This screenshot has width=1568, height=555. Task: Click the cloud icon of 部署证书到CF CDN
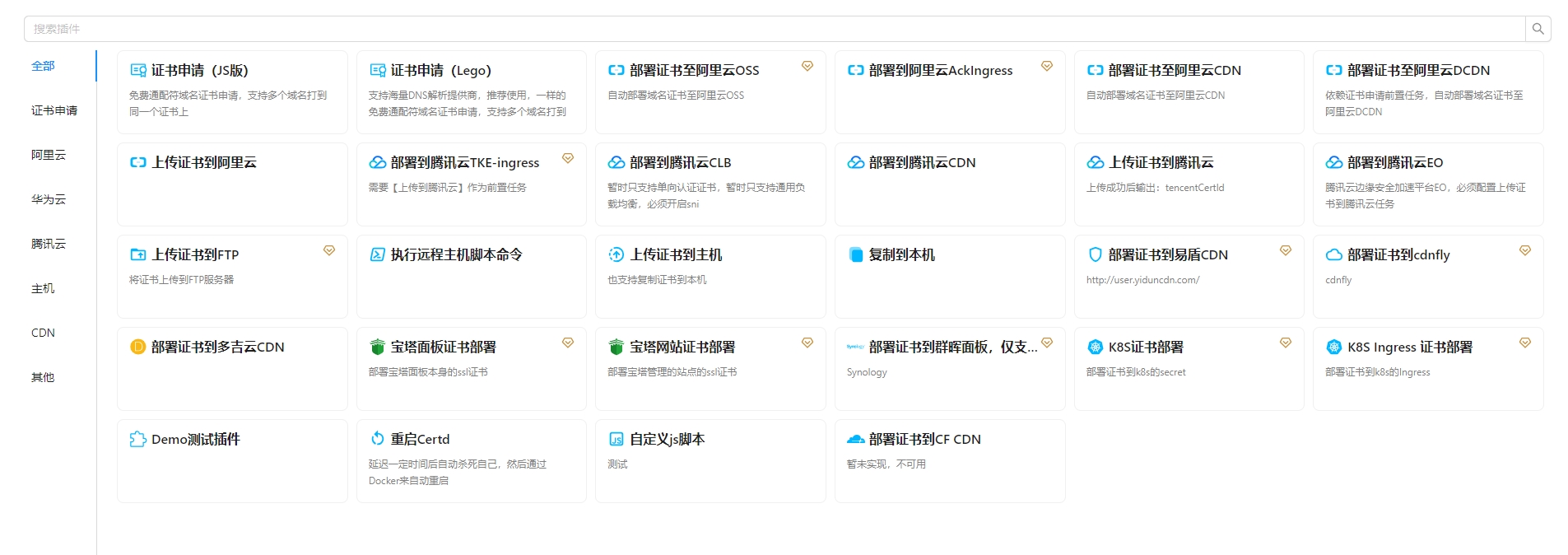coord(856,440)
